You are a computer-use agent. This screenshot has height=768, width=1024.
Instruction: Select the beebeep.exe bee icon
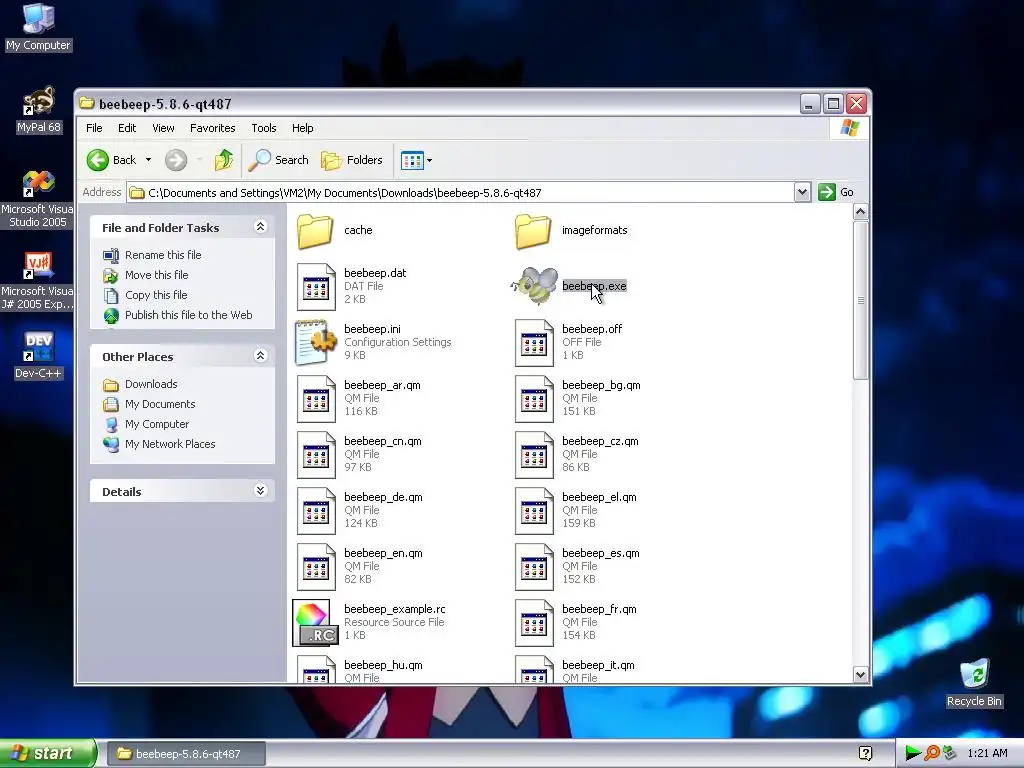click(534, 286)
